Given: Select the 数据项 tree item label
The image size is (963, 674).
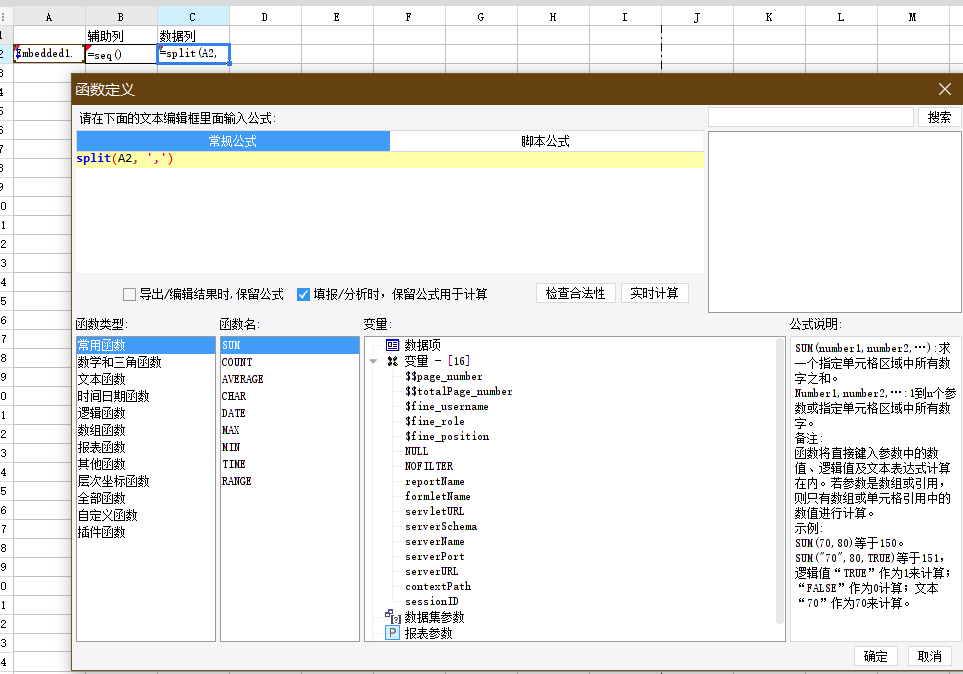Looking at the screenshot, I should [x=423, y=345].
